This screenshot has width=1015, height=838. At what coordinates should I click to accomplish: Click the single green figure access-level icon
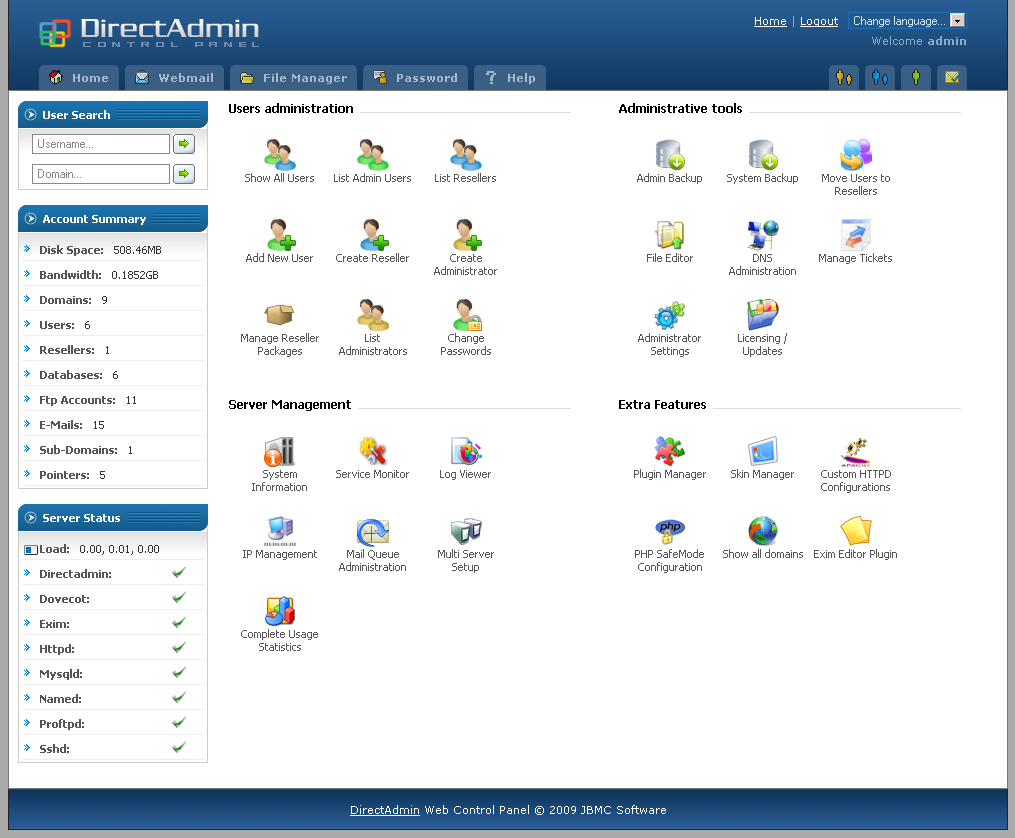[x=916, y=78]
